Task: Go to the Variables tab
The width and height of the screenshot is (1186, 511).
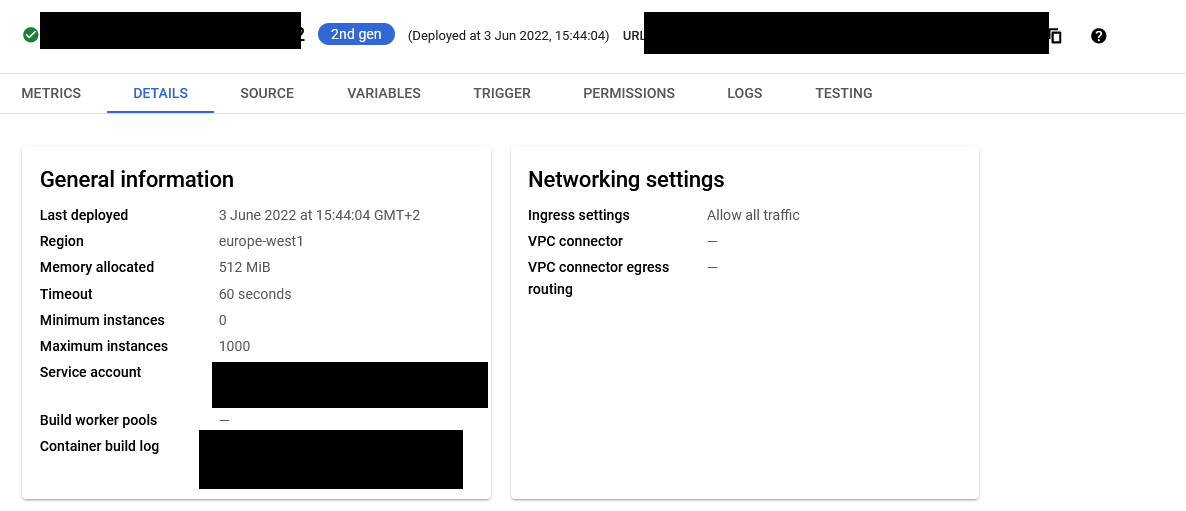Action: [x=384, y=93]
